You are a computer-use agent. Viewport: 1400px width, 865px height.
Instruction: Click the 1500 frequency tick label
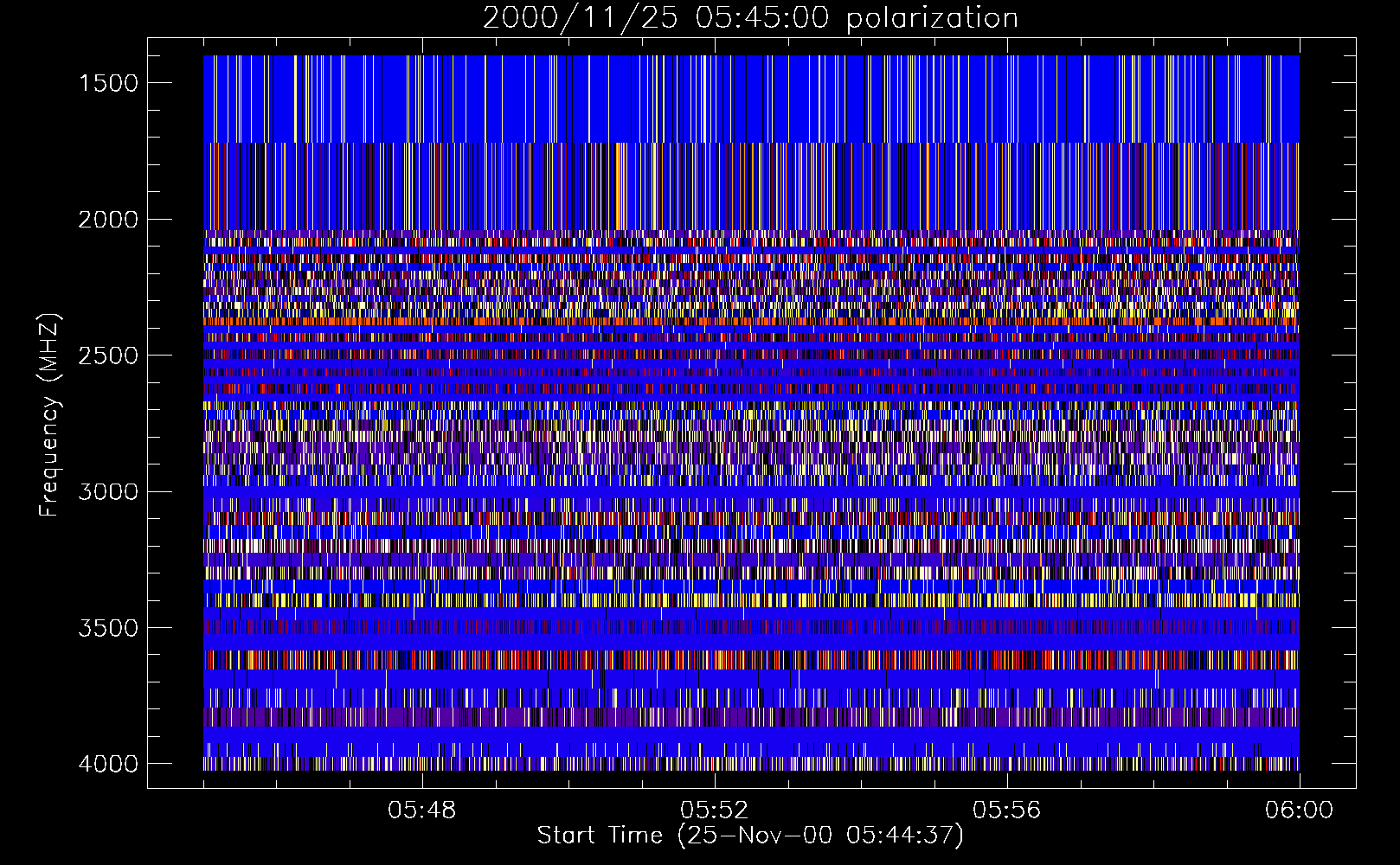(108, 83)
